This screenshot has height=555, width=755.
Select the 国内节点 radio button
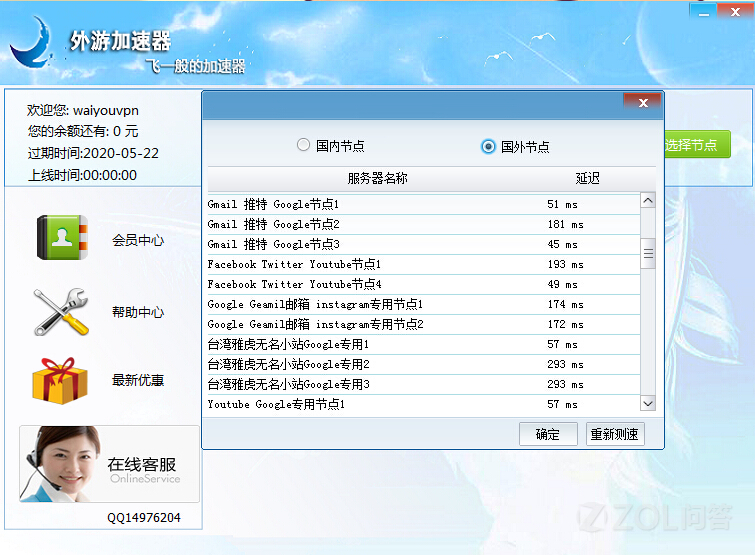304,146
